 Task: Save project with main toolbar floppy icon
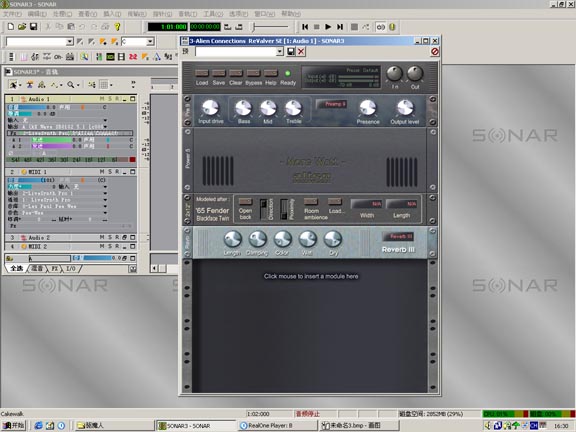pyautogui.click(x=33, y=27)
